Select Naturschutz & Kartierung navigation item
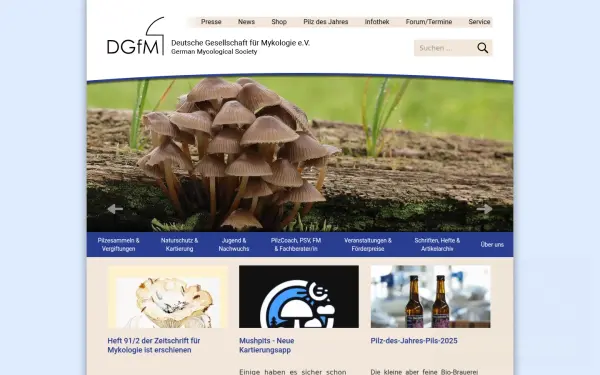600x375 pixels. tap(179, 245)
